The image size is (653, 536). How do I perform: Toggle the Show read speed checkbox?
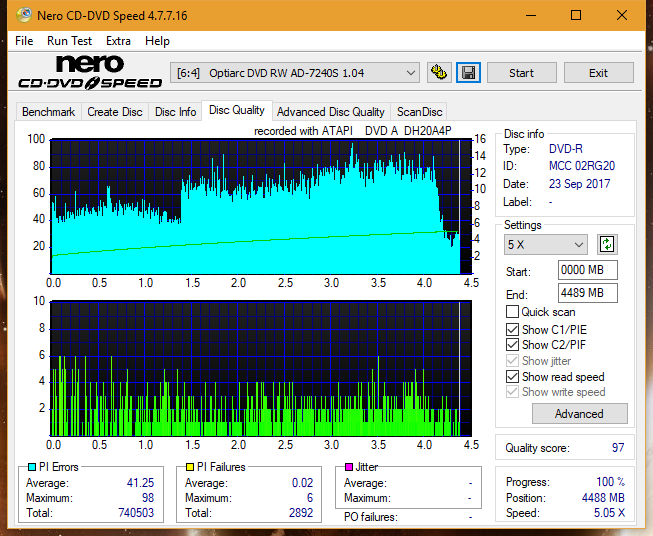512,376
